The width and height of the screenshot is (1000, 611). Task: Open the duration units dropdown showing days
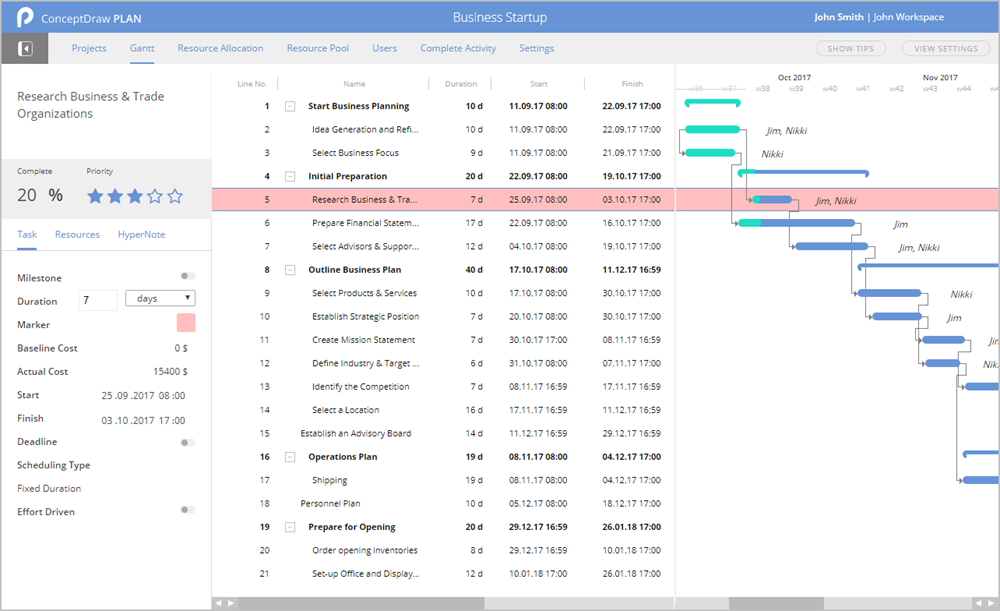coord(160,299)
